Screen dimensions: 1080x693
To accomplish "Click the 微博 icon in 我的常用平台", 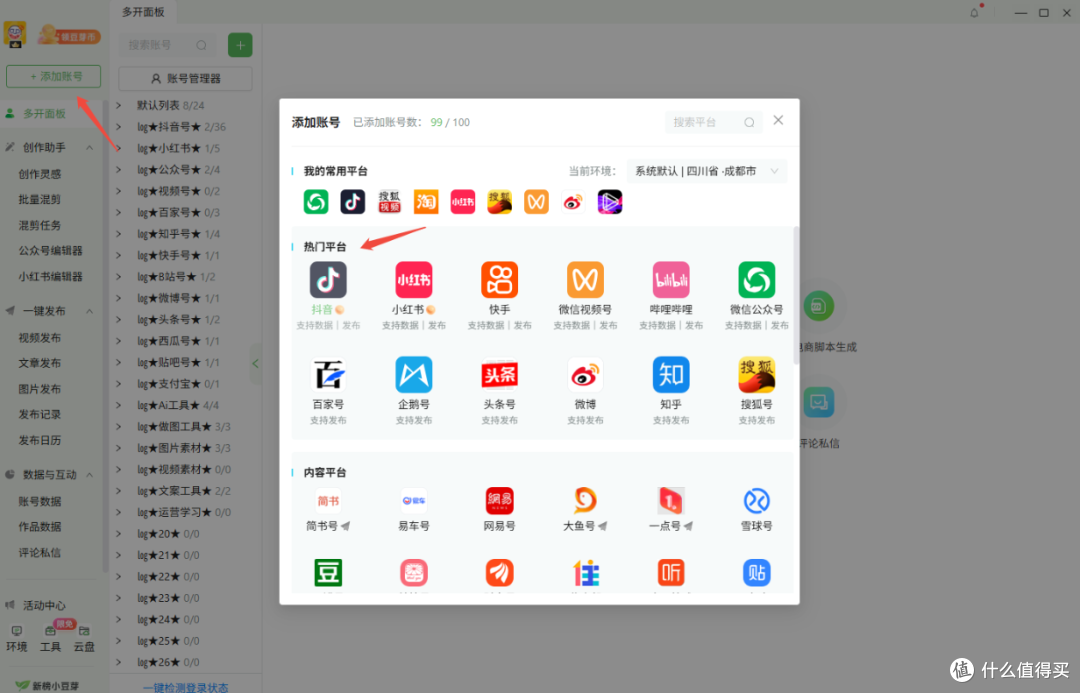I will 573,202.
